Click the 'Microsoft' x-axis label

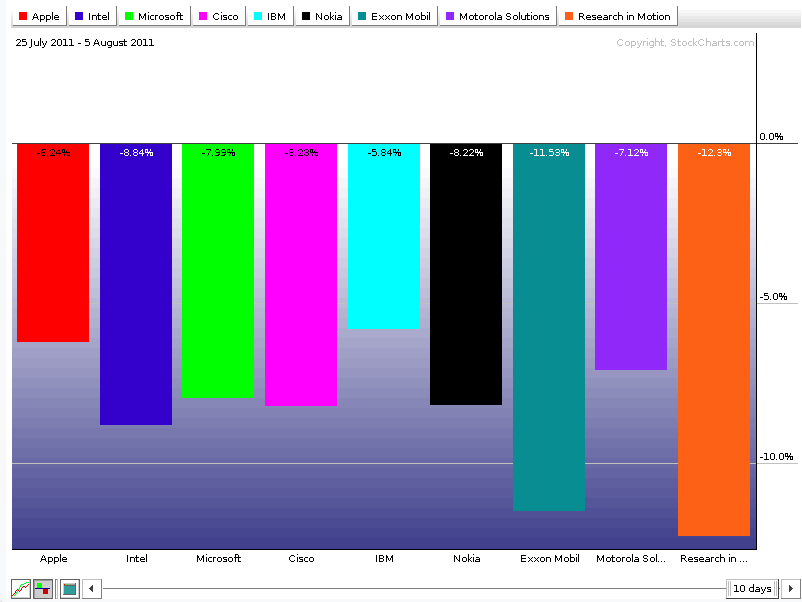(218, 559)
